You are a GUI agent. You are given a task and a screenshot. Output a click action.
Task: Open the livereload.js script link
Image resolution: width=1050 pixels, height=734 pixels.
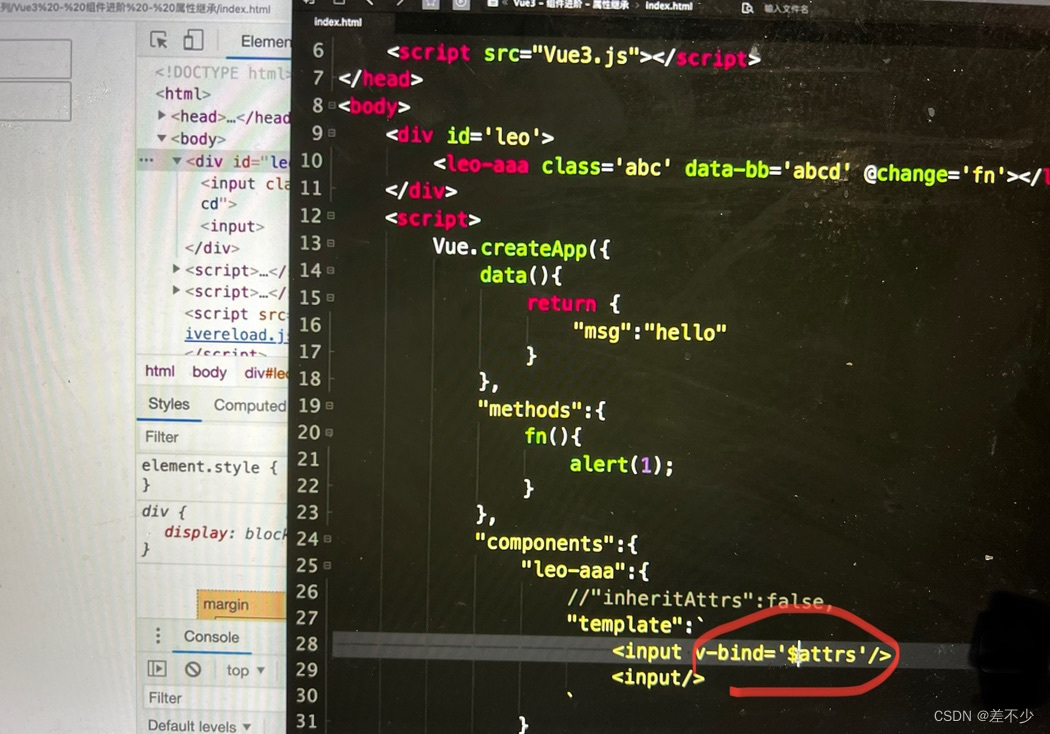coord(236,334)
